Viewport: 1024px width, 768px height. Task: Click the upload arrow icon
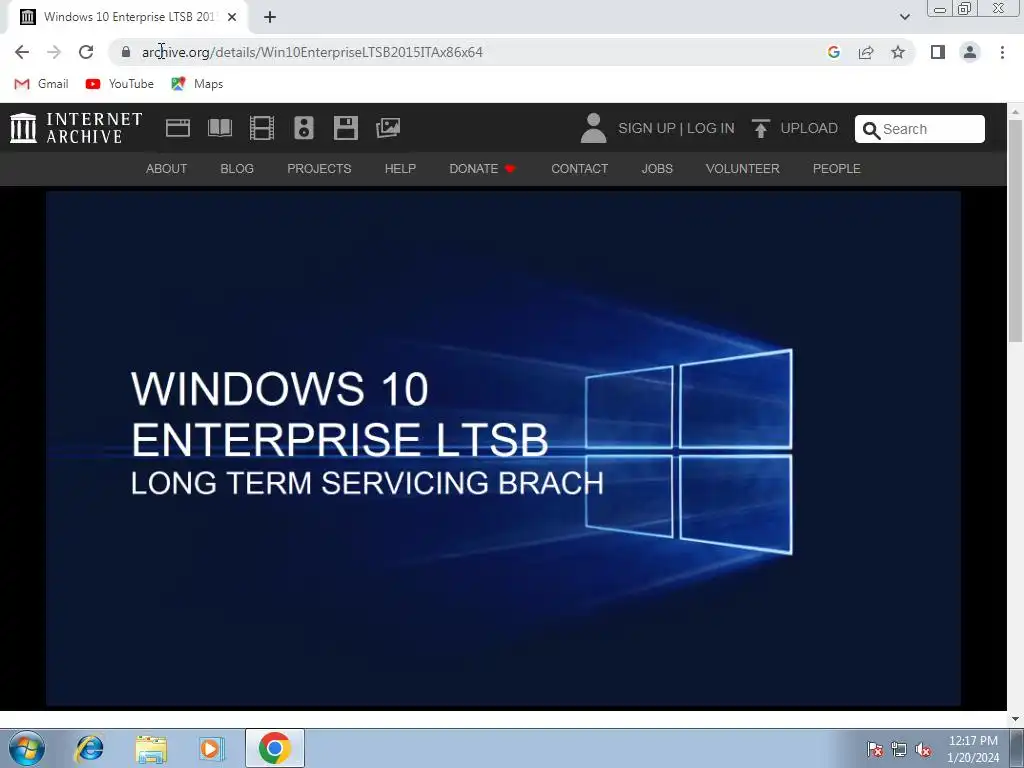pos(760,128)
